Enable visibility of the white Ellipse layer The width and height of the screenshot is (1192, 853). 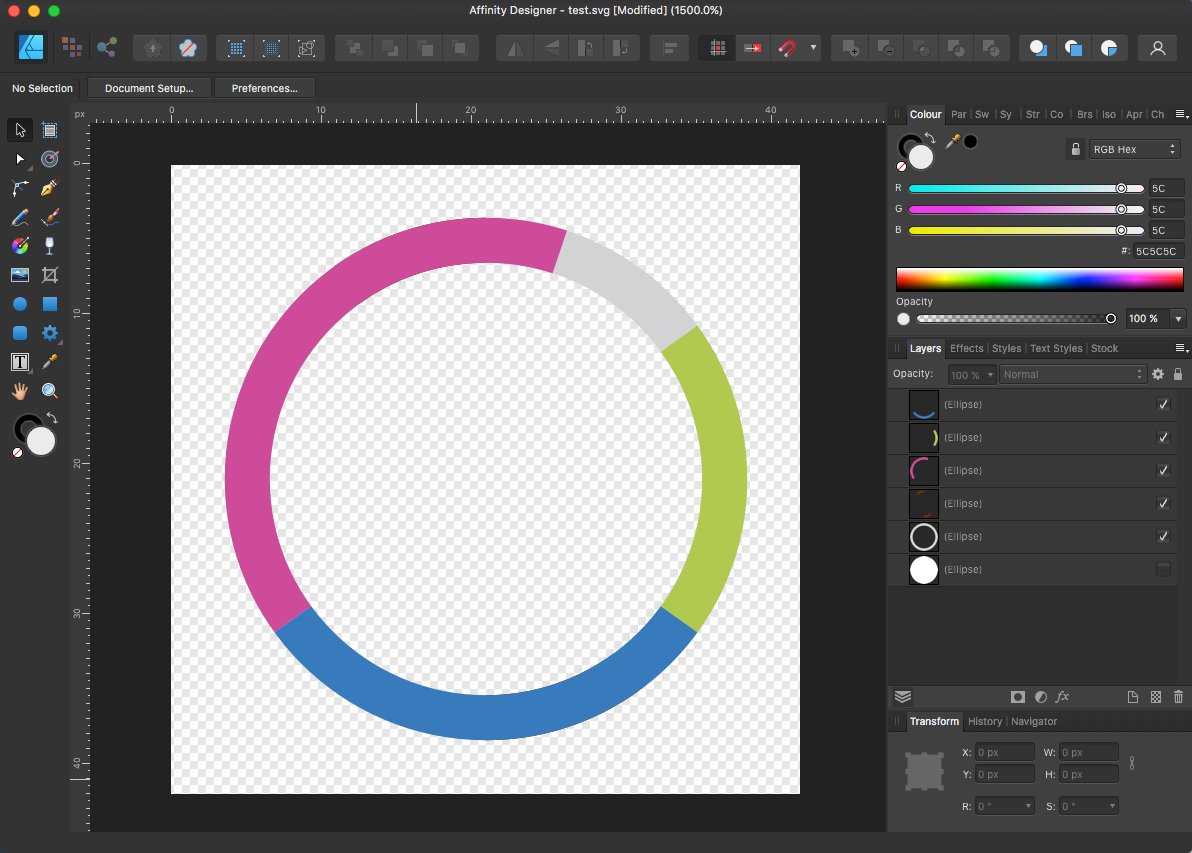coord(1163,569)
